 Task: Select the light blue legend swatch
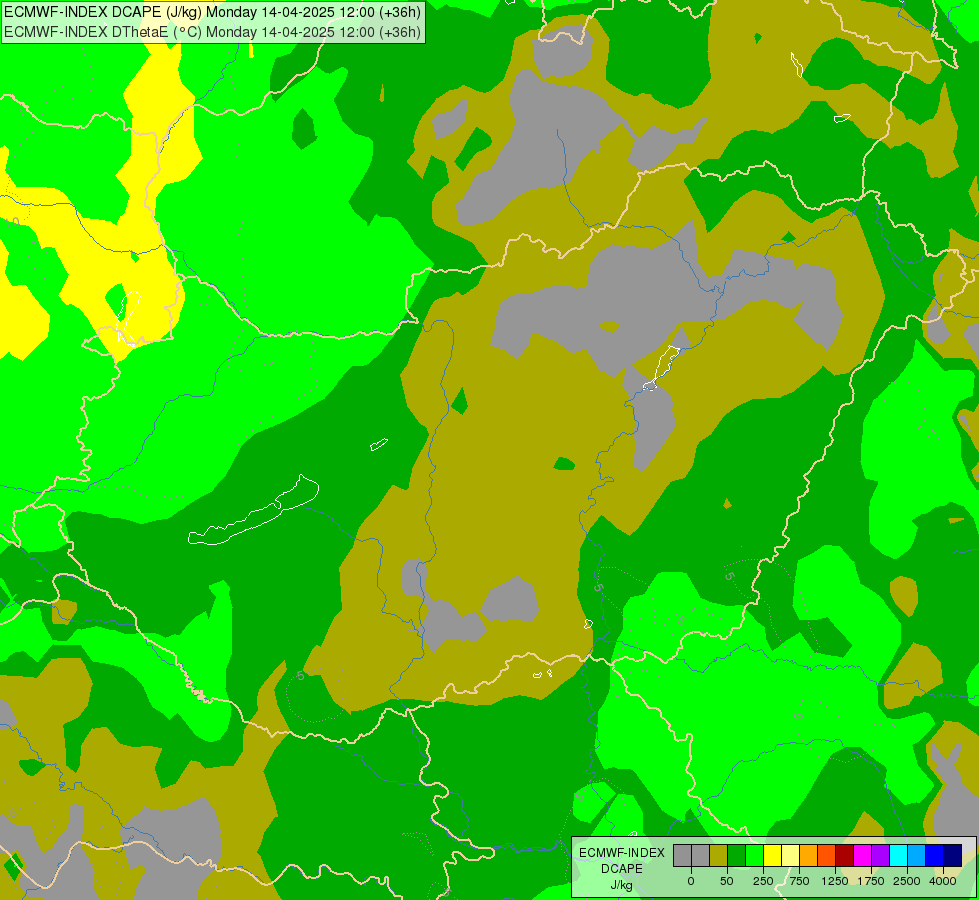(x=917, y=855)
